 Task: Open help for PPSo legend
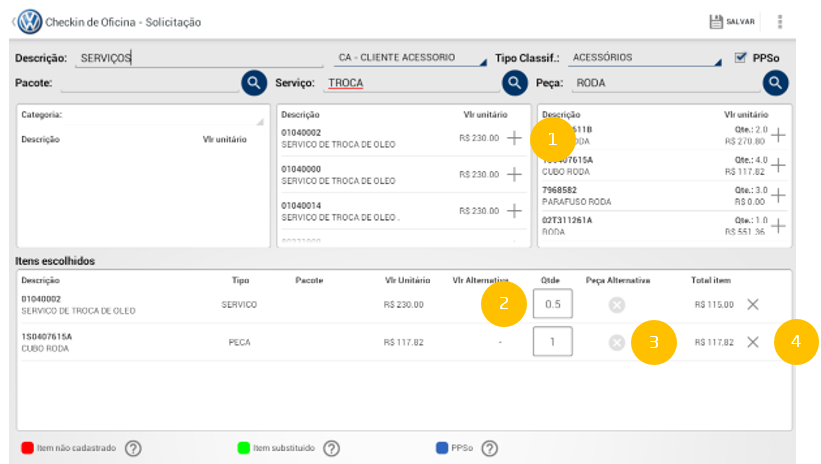click(490, 448)
